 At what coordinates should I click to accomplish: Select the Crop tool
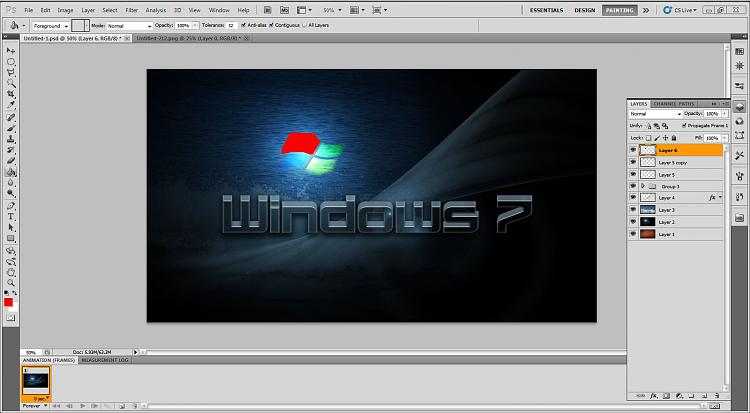pos(11,94)
